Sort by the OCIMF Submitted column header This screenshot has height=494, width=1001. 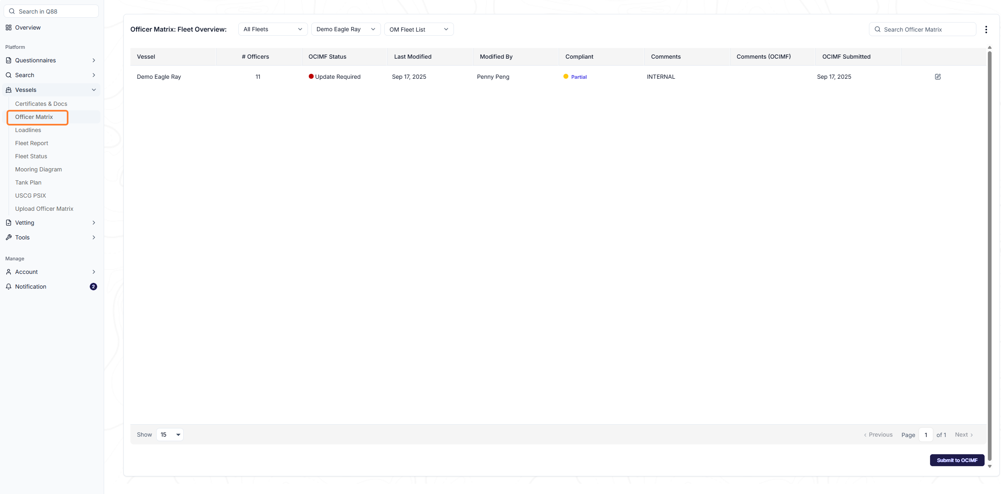click(x=846, y=57)
